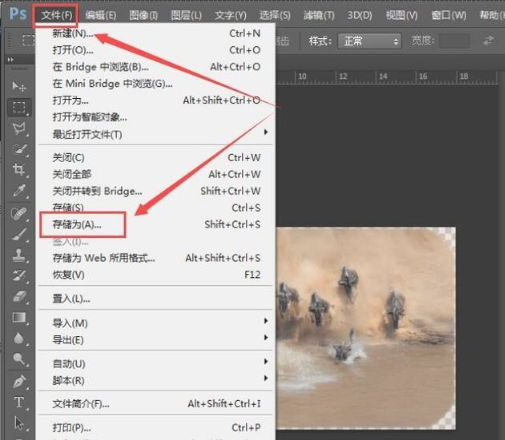Click the Photoshop Ps logo
This screenshot has width=505, height=440.
click(18, 14)
